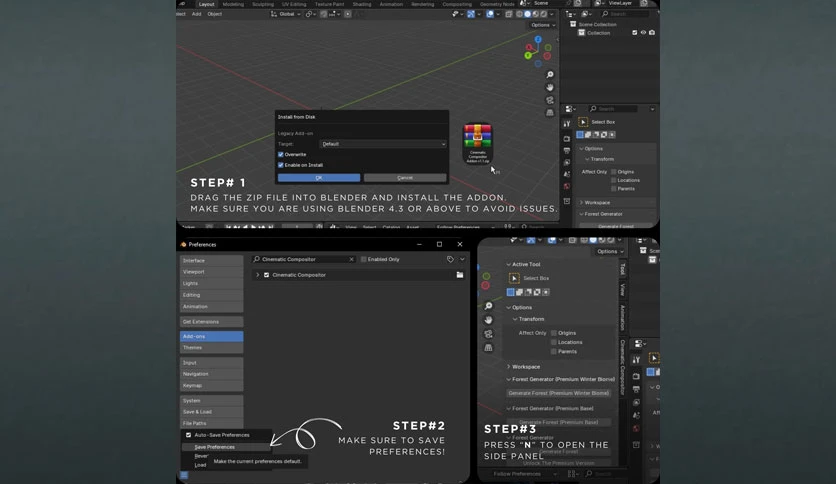Screen dimensions: 836x484
Task: Click pan hand icon in Step 3 viewport
Action: [x=488, y=320]
